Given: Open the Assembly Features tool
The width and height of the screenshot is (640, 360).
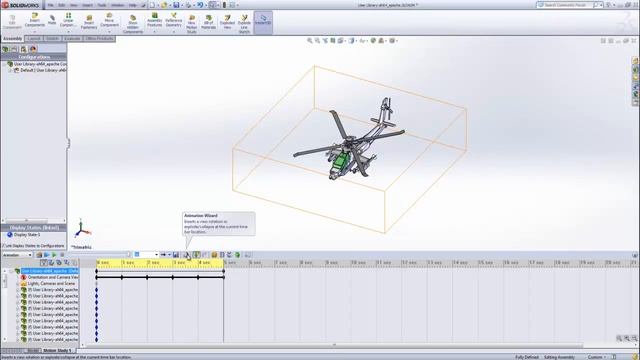Looking at the screenshot, I should [155, 20].
